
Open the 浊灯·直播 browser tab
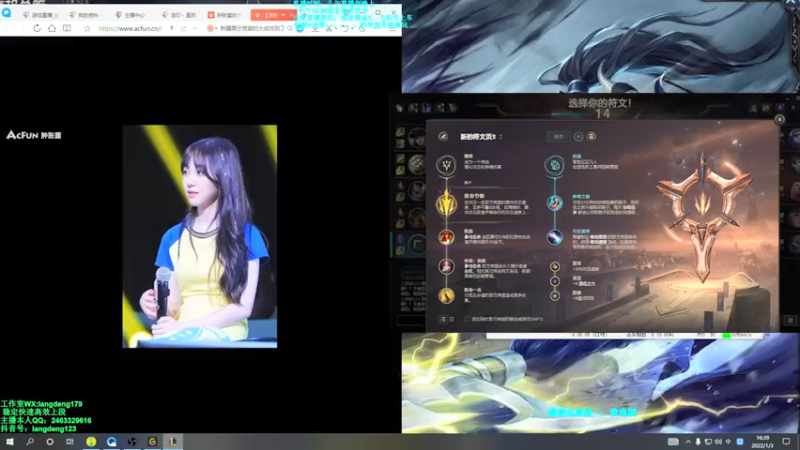pyautogui.click(x=178, y=15)
